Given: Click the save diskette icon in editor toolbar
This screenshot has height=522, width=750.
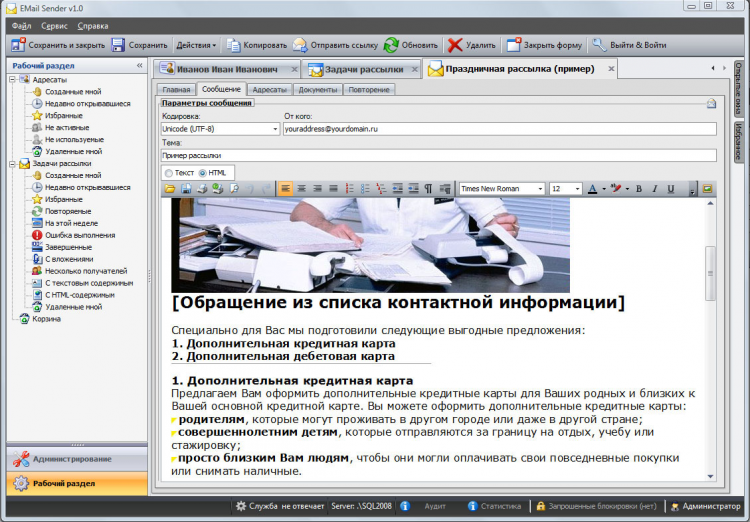Looking at the screenshot, I should pos(186,189).
